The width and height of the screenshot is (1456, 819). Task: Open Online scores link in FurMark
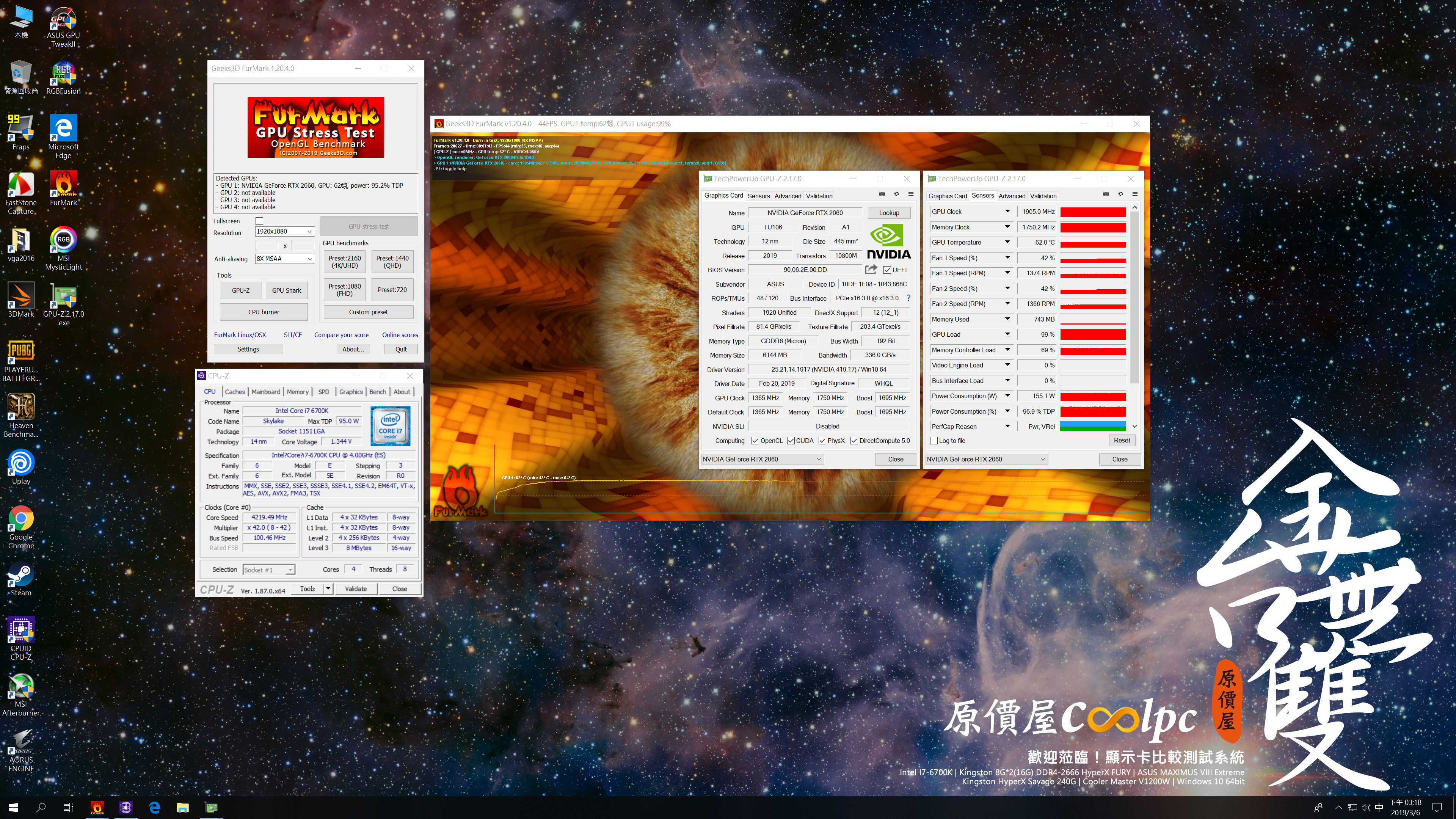point(400,334)
